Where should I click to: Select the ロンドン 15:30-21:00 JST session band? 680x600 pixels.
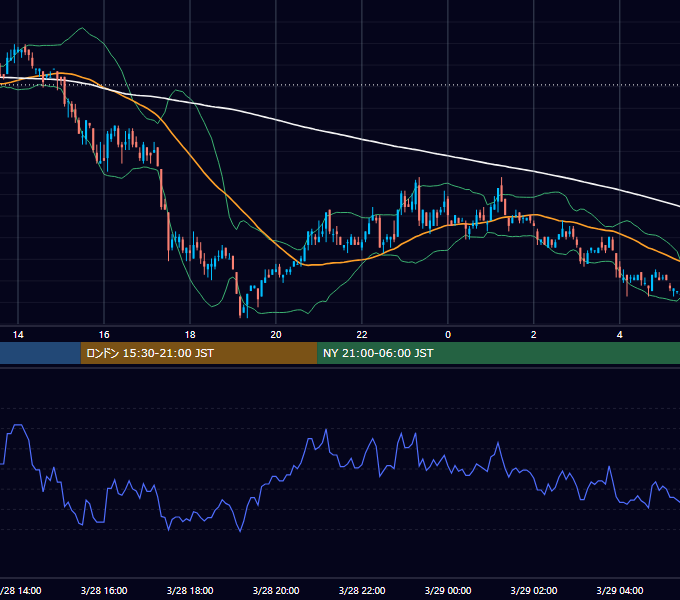click(x=199, y=353)
